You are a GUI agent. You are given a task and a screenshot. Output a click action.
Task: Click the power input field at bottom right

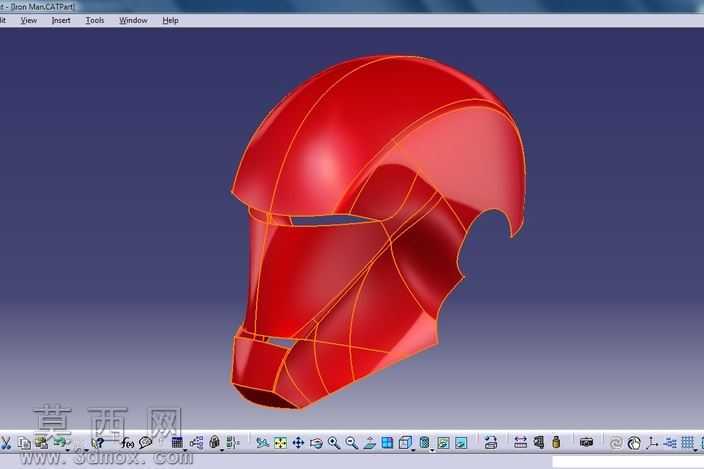point(628,462)
